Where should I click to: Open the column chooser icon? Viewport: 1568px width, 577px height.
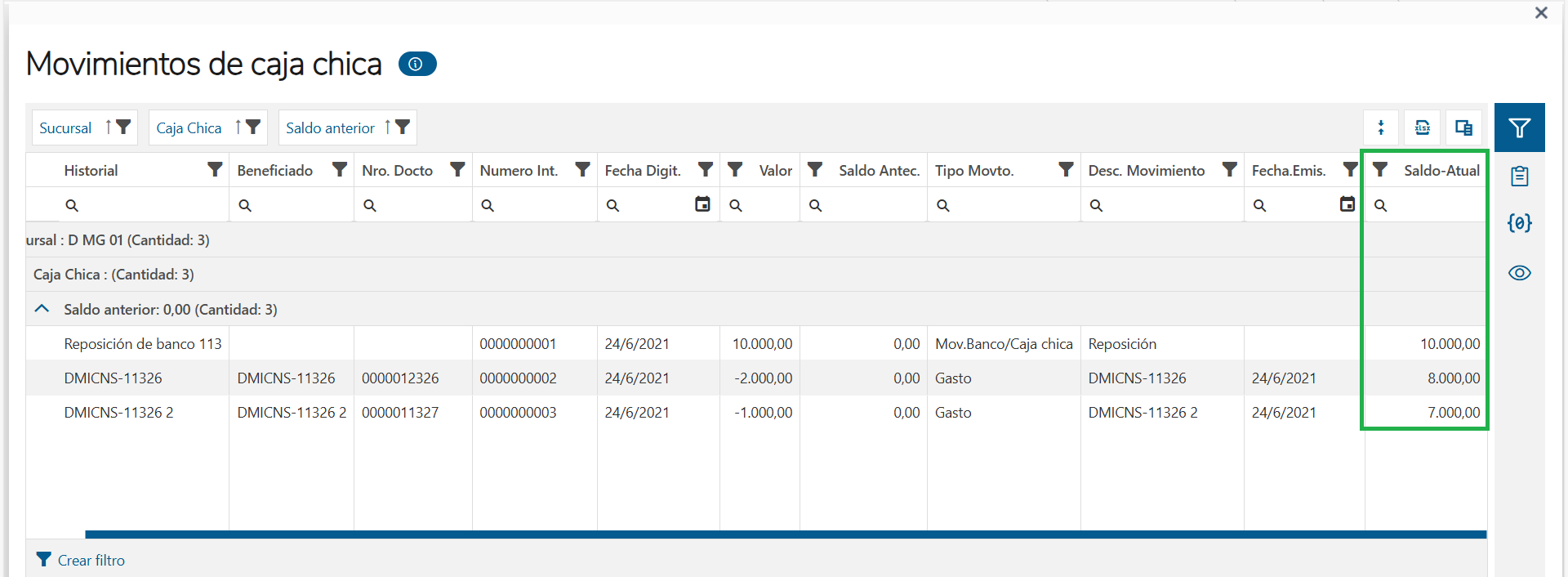pos(1463,127)
